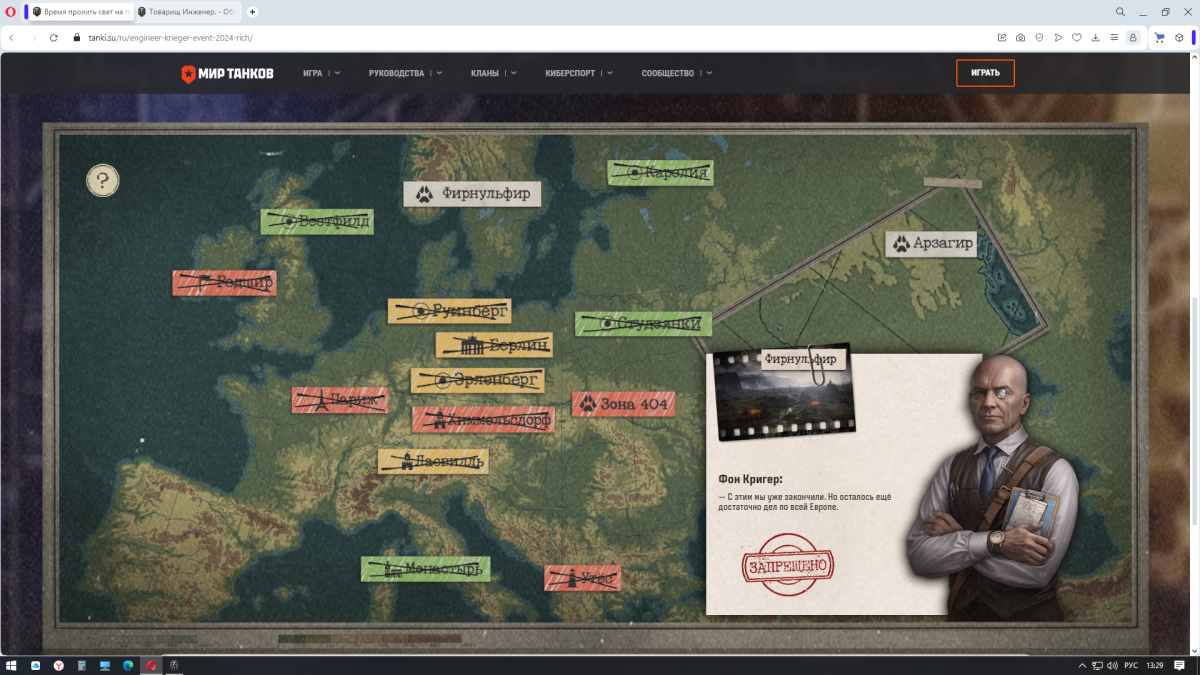1200x675 pixels.
Task: Click the crossed-out Вестфилд label
Action: point(317,222)
